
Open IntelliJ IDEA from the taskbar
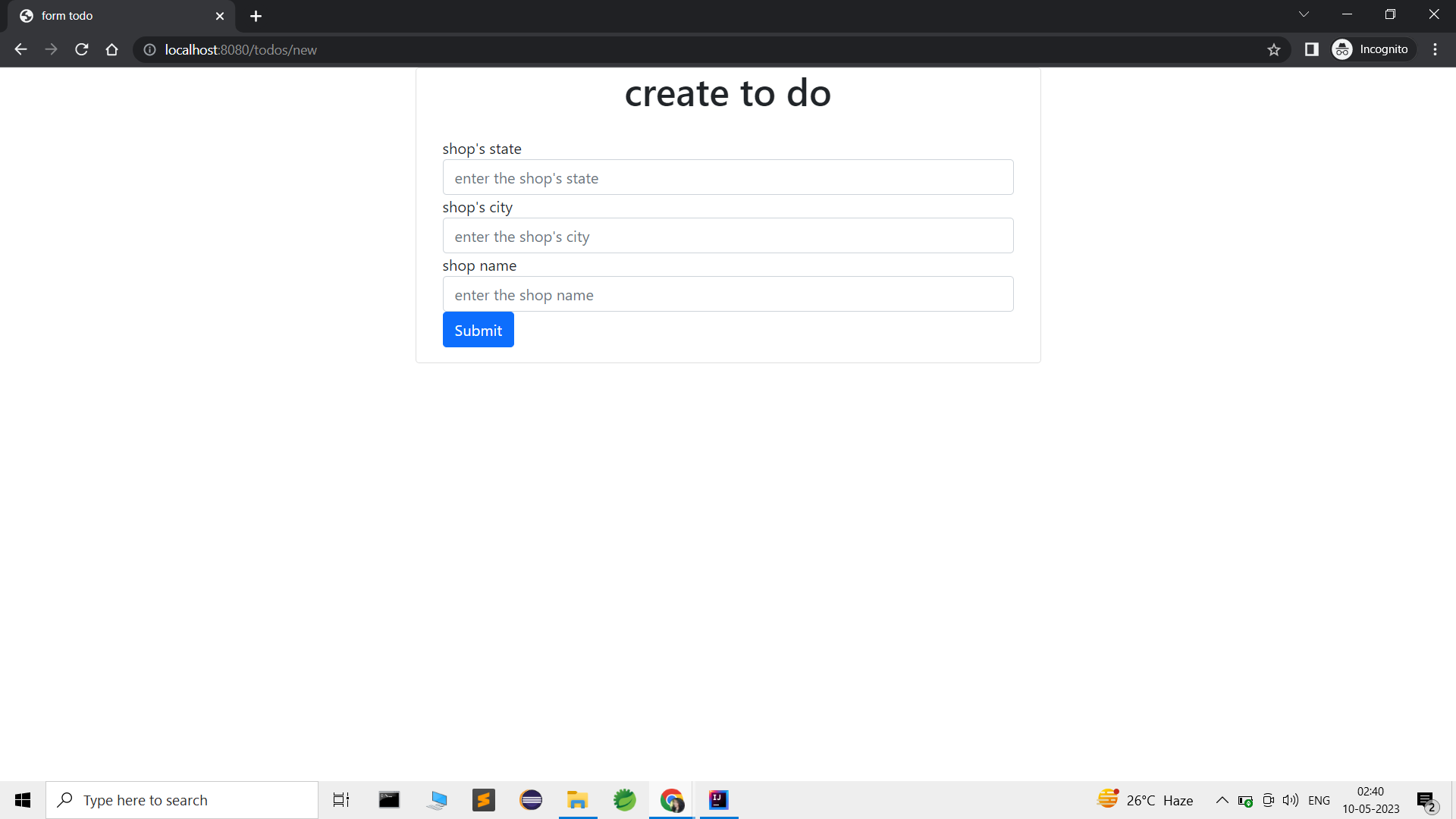click(x=718, y=799)
